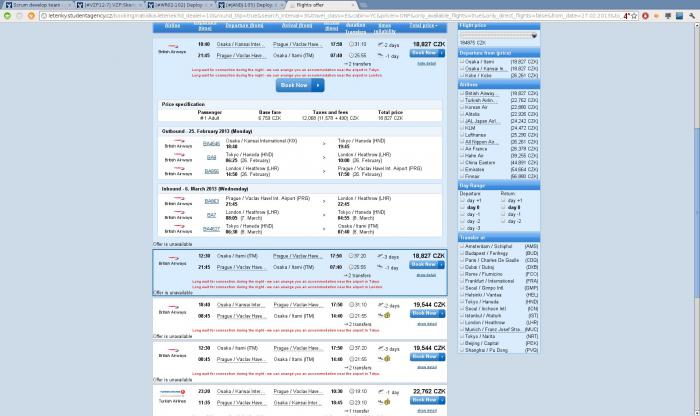This screenshot has width=700, height=416.
Task: Check Lufthansa in the Airlines list
Action: click(x=462, y=135)
